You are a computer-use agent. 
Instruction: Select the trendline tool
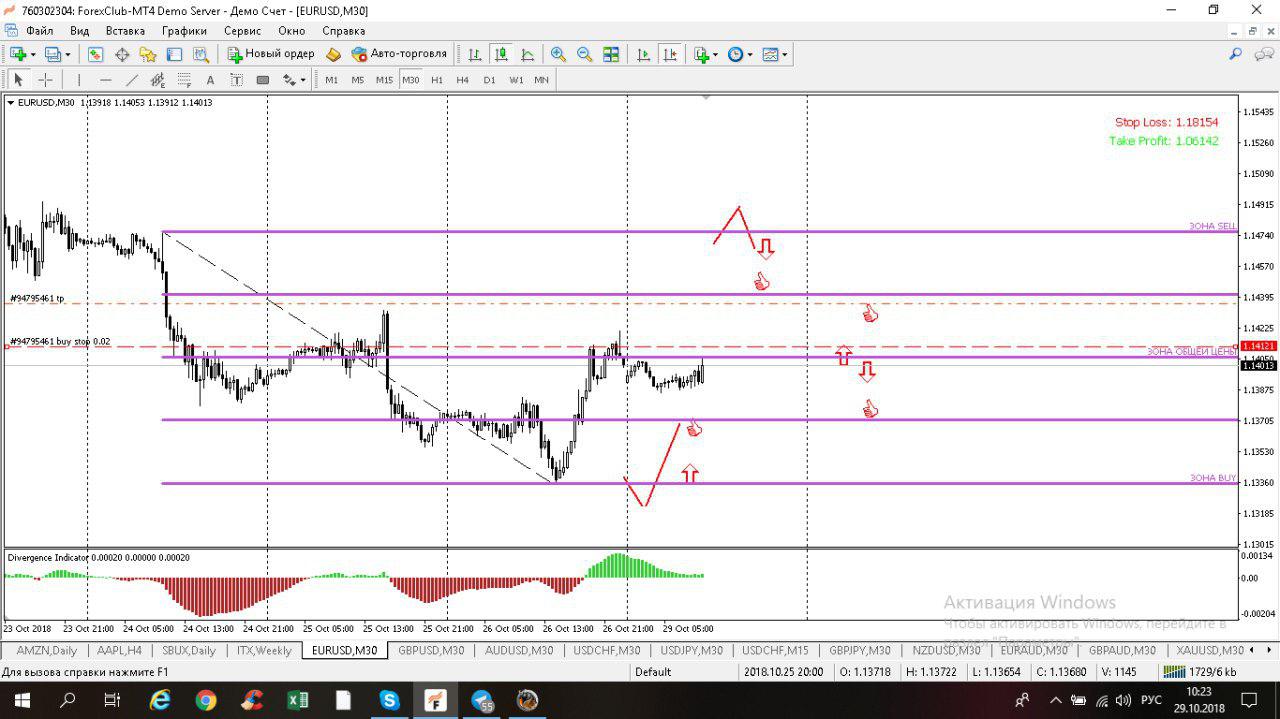(x=131, y=80)
